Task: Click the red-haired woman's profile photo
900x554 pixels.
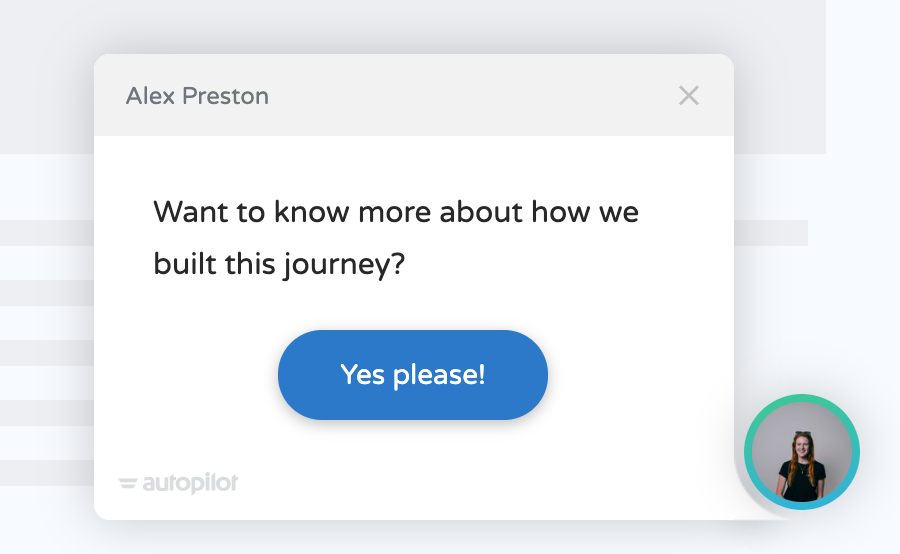Action: point(802,452)
